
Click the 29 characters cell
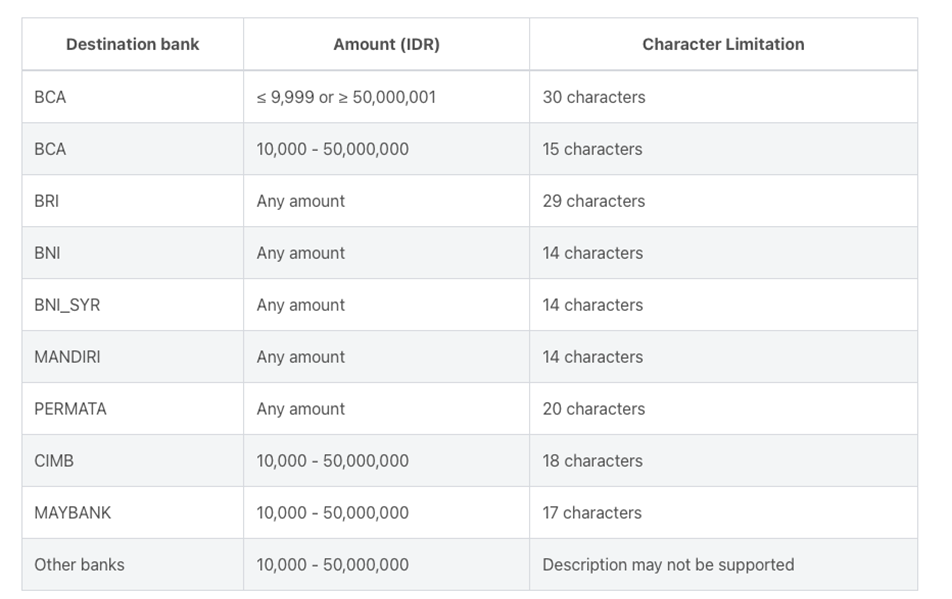(723, 201)
